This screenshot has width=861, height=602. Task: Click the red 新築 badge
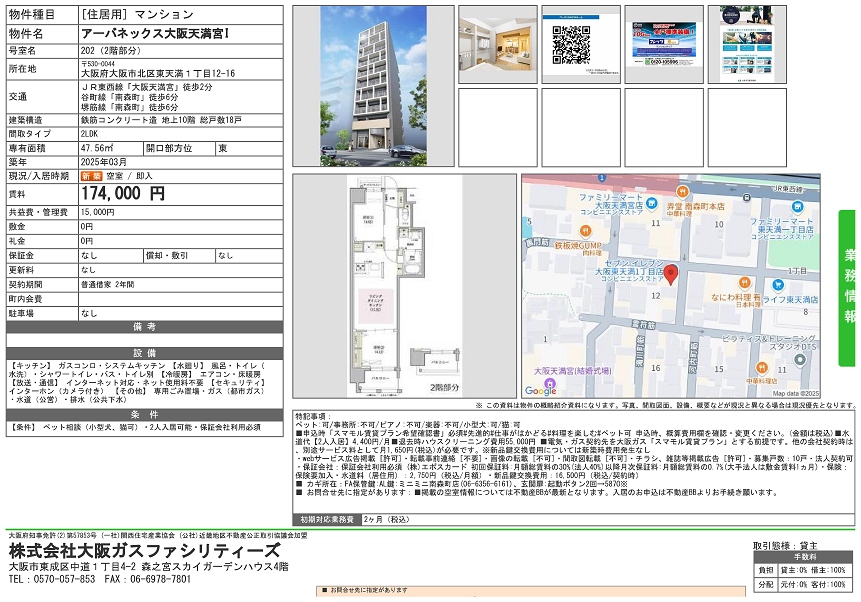(91, 175)
